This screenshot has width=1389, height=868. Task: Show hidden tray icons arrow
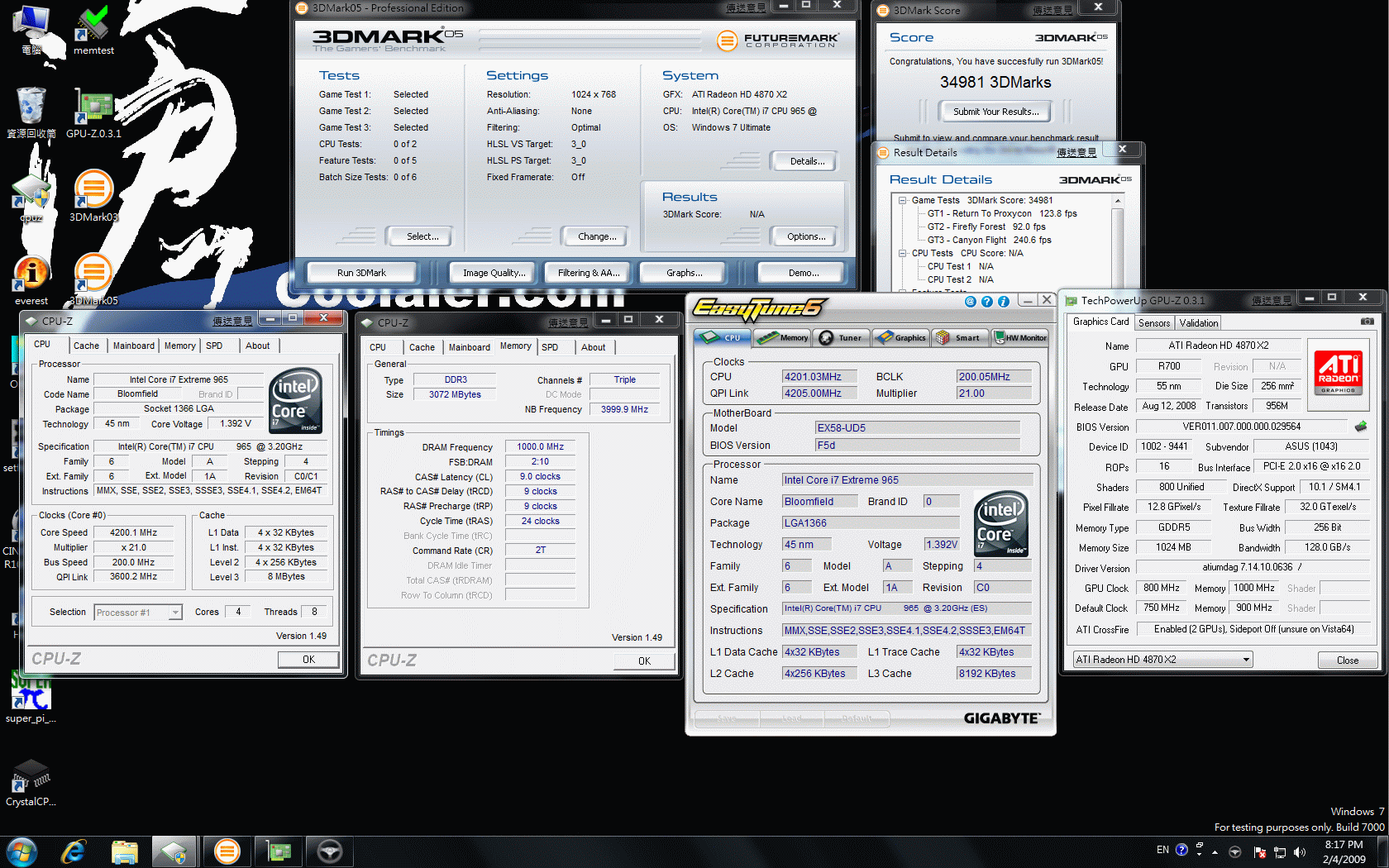pos(1215,851)
